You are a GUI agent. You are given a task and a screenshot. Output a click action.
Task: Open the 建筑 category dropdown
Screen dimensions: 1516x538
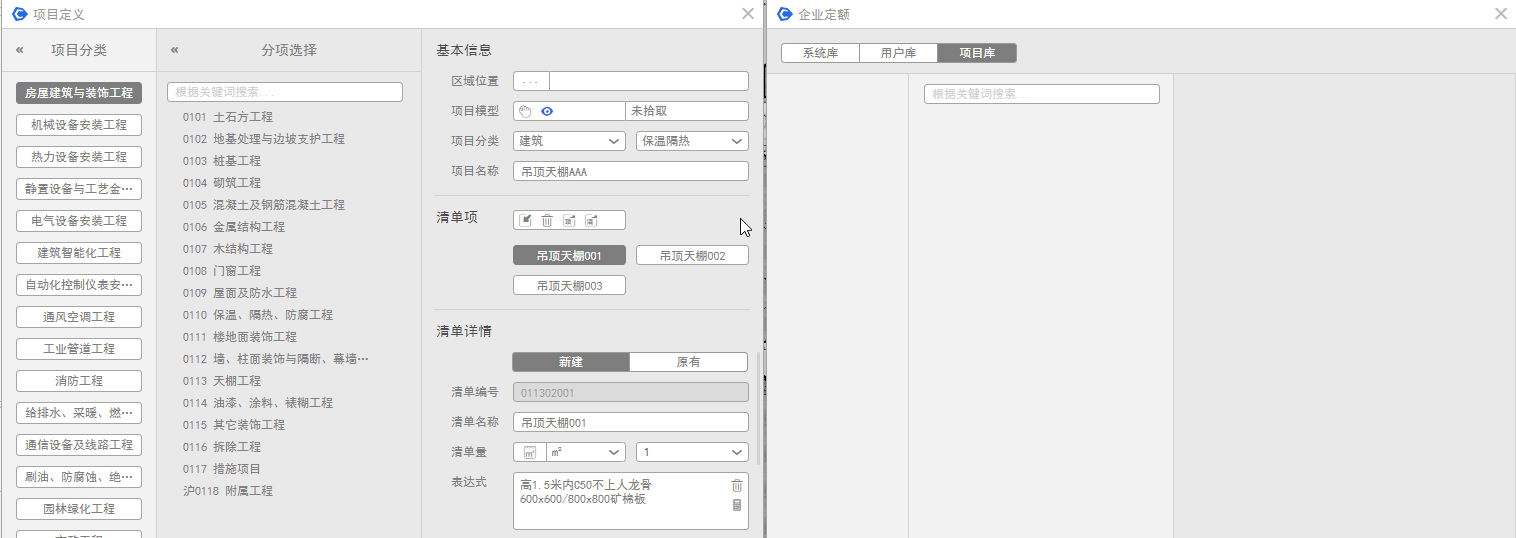tap(569, 141)
